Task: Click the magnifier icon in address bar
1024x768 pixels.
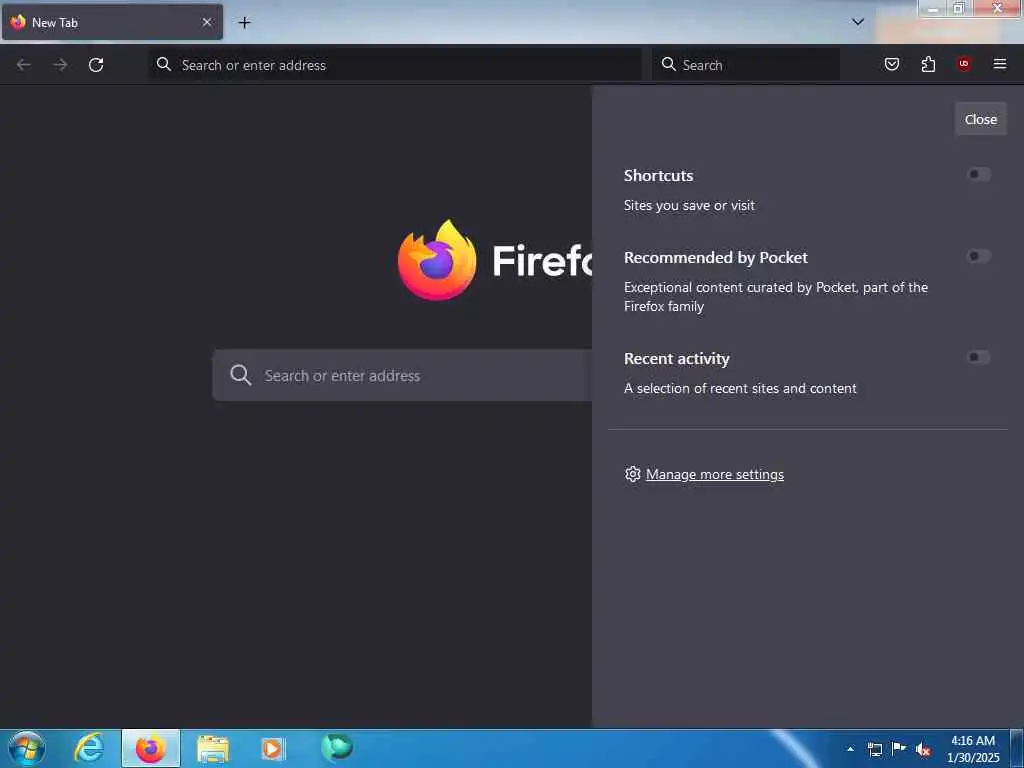Action: 164,64
